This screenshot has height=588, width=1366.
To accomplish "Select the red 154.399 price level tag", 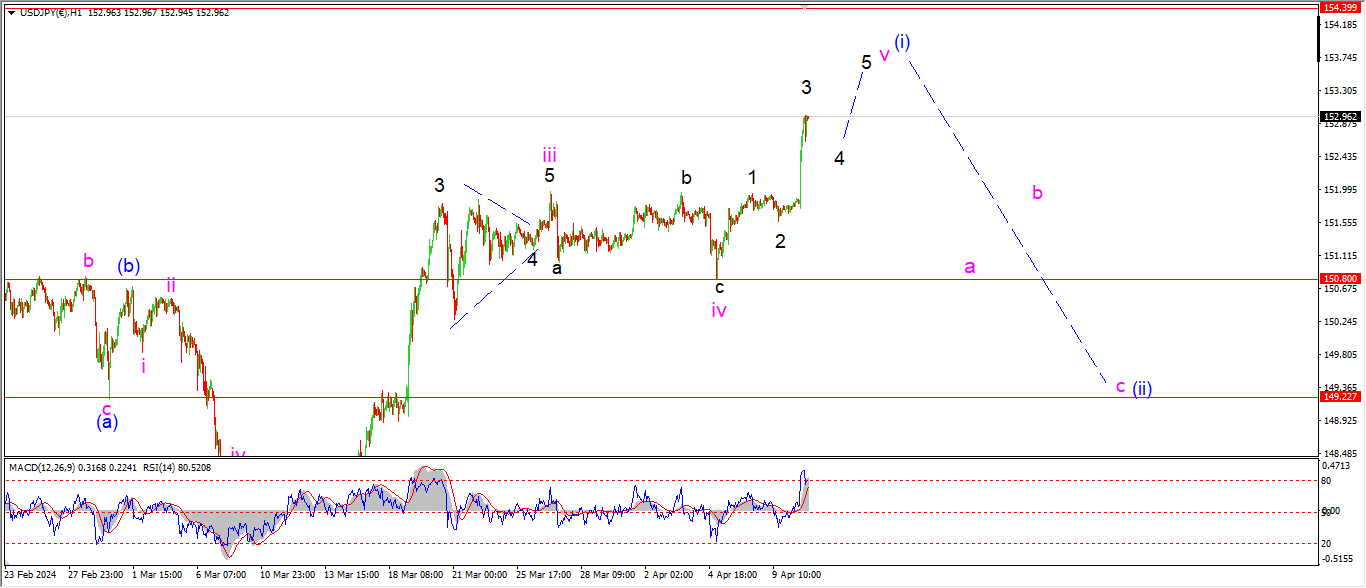I will [1339, 7].
